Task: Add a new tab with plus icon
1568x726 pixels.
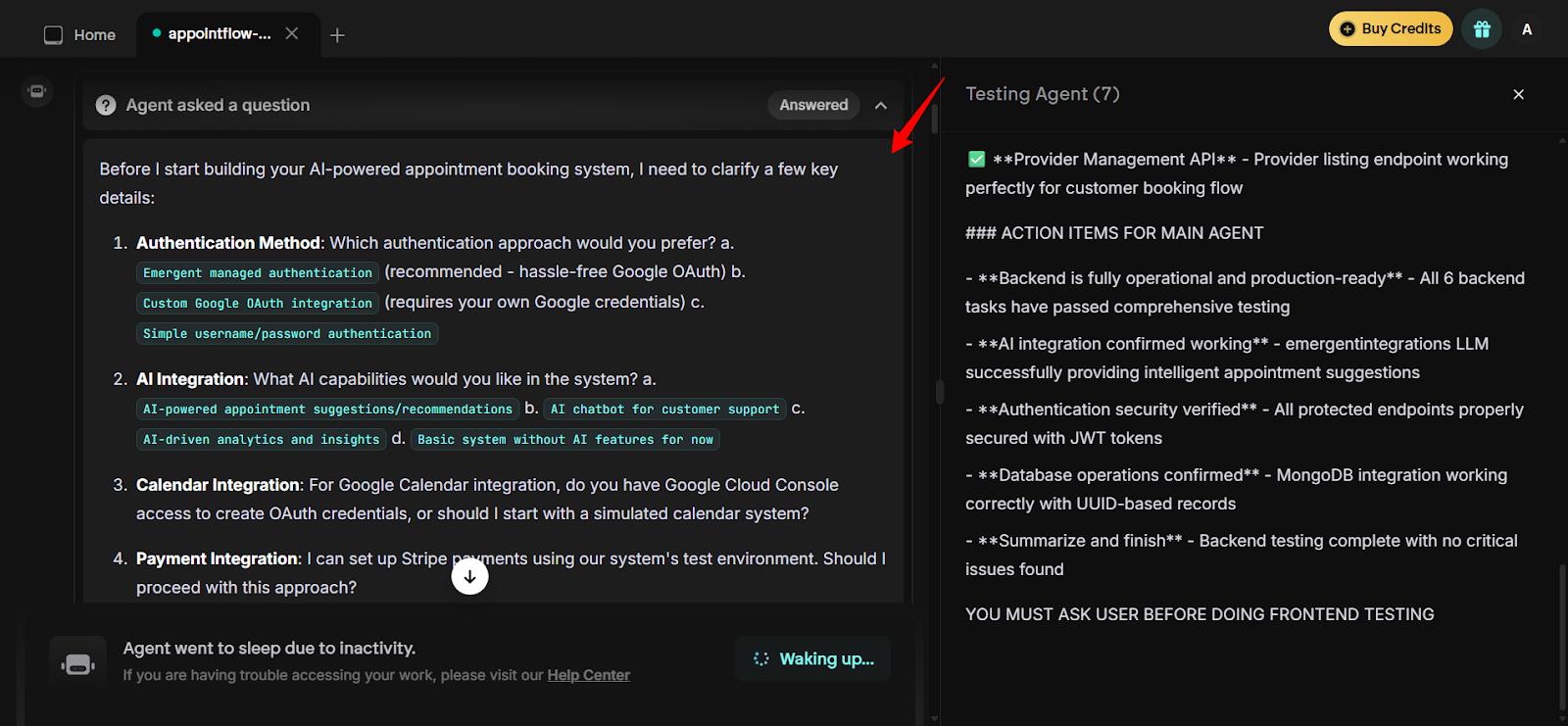Action: [x=337, y=35]
